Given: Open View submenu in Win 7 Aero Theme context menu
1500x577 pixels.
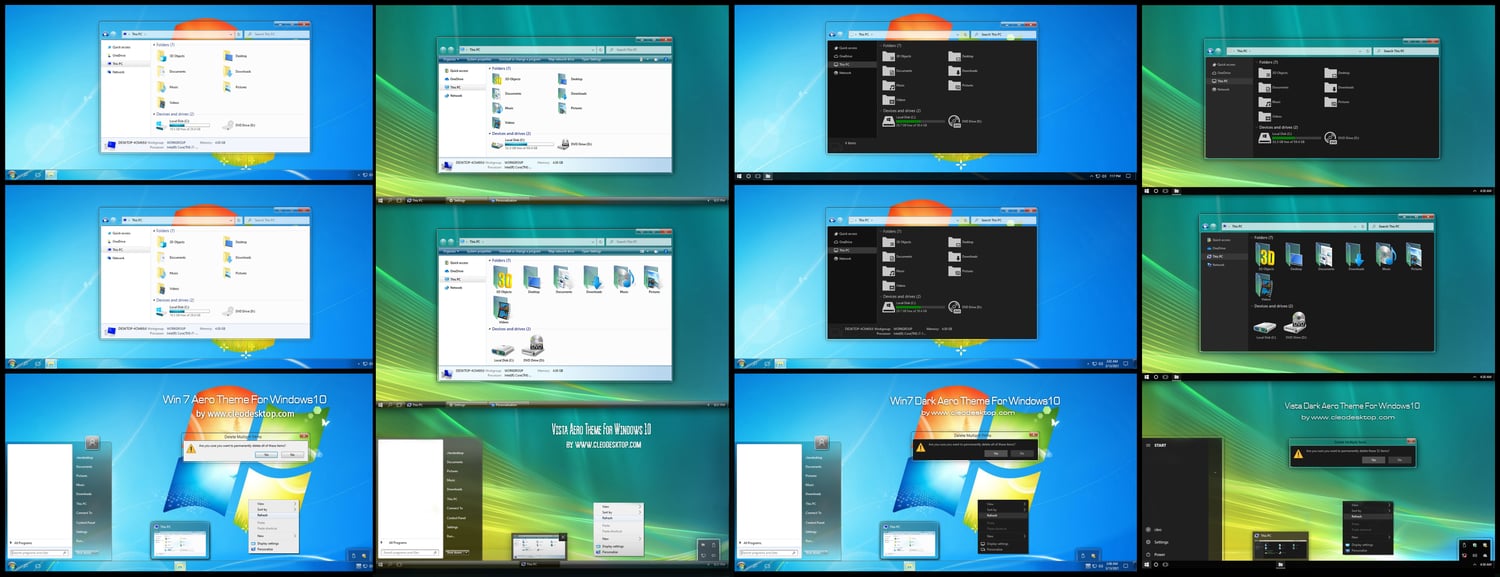Looking at the screenshot, I should point(275,504).
